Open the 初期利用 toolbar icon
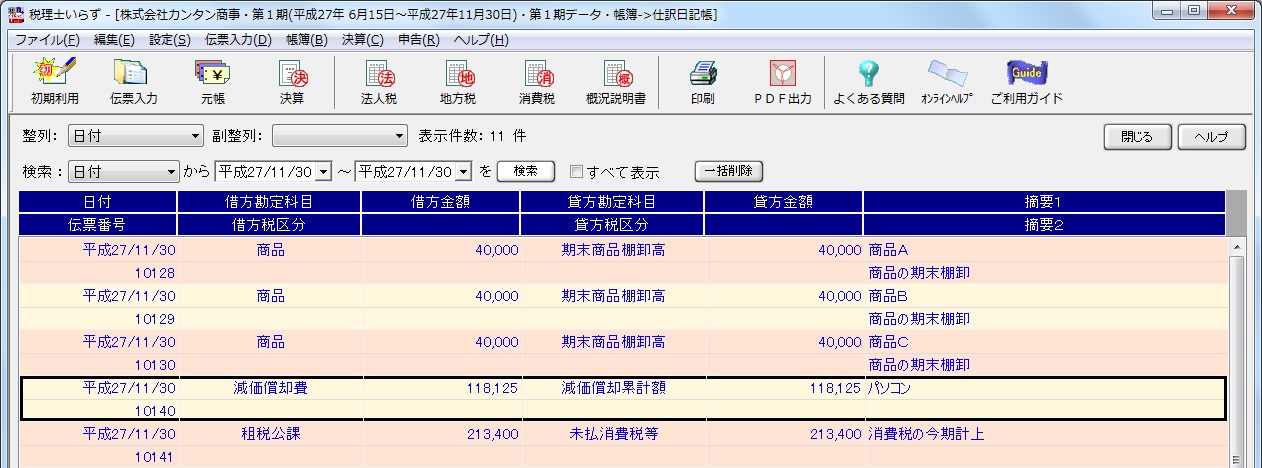The width and height of the screenshot is (1262, 468). click(x=54, y=81)
